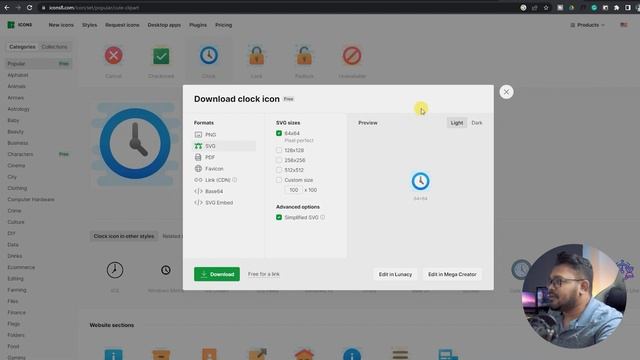The height and width of the screenshot is (360, 640).
Task: Bookmark the page with the star icon
Action: [546, 7]
